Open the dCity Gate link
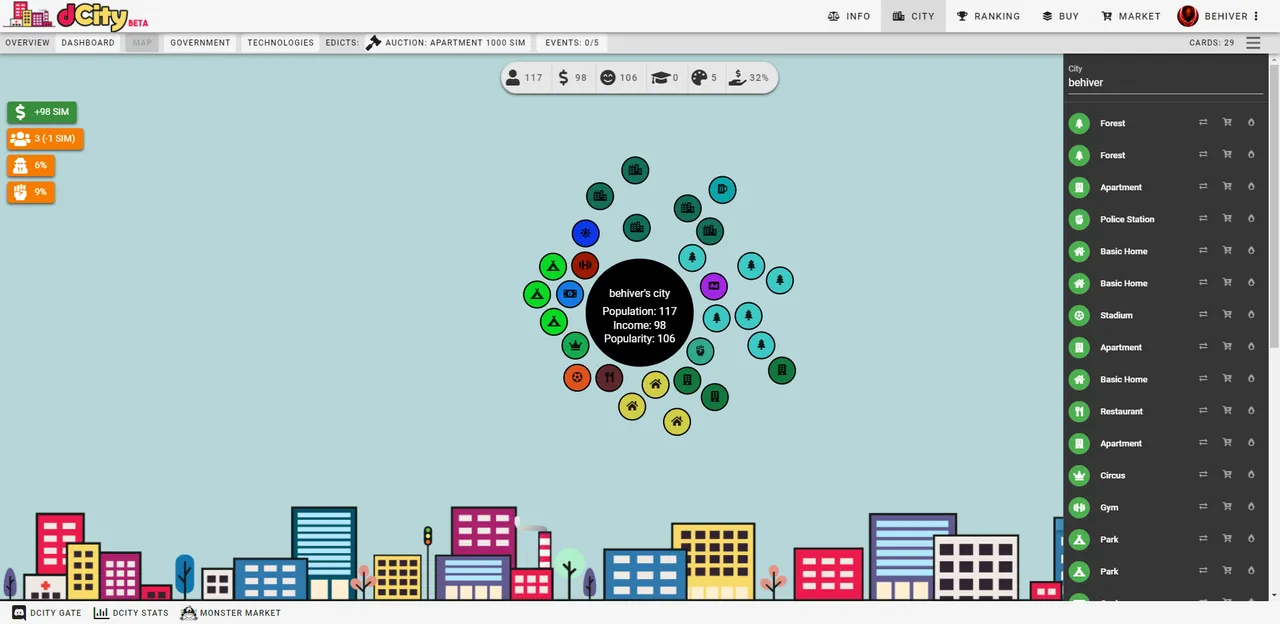The height and width of the screenshot is (624, 1280). pos(47,612)
